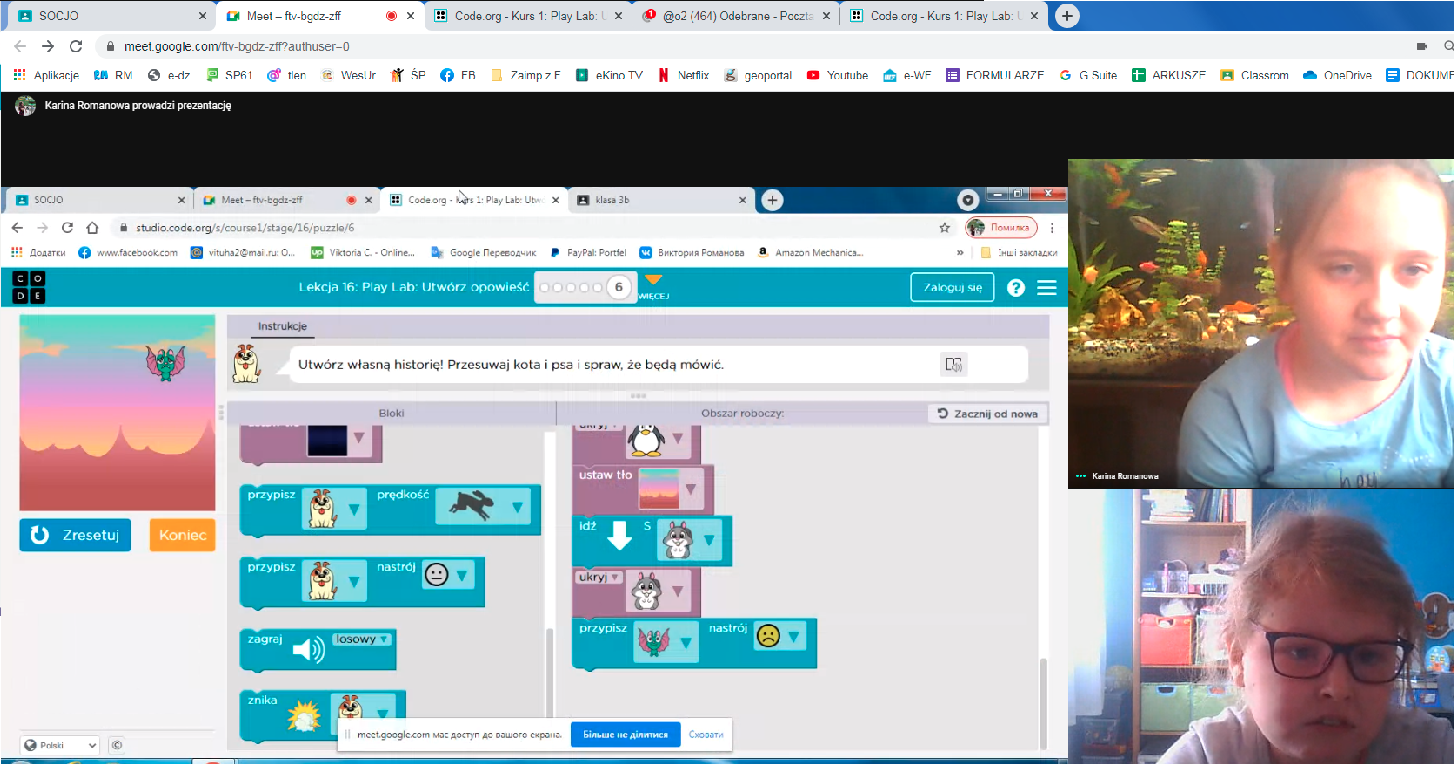Open Google Переводчик bookmark in shared browser

(x=483, y=253)
